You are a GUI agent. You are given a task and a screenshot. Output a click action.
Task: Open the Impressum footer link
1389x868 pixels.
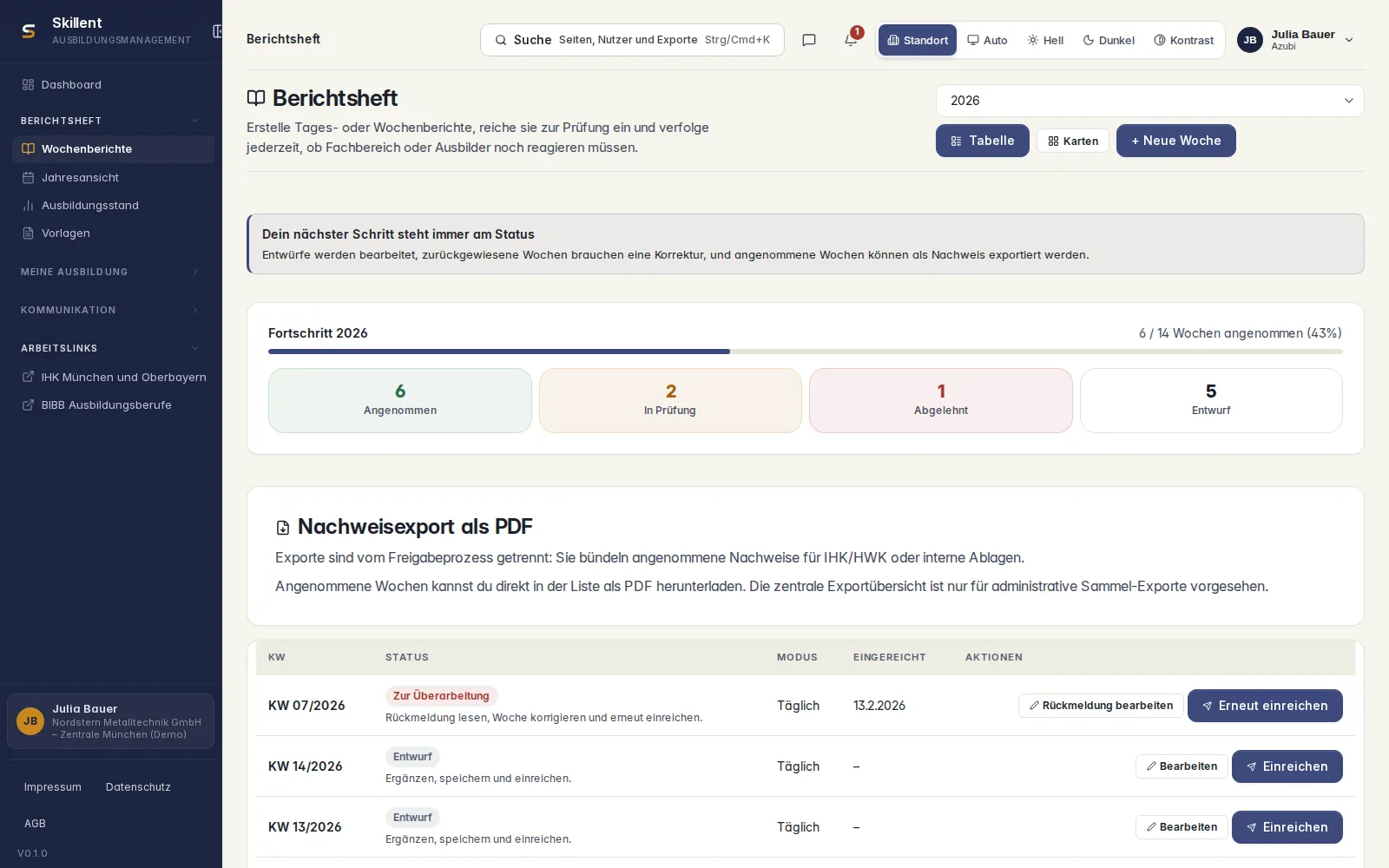(x=53, y=787)
